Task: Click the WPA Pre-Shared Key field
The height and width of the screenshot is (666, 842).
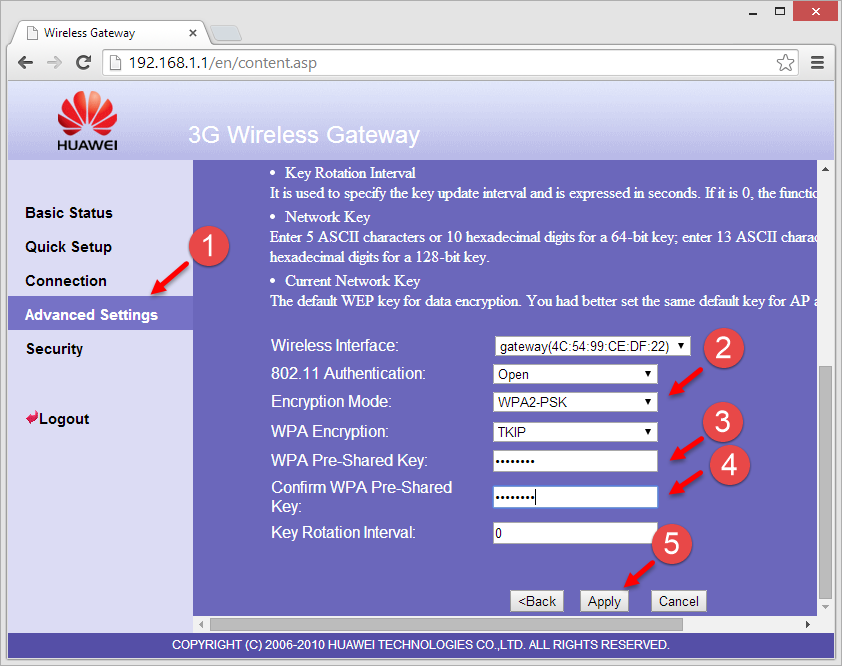Action: (575, 461)
